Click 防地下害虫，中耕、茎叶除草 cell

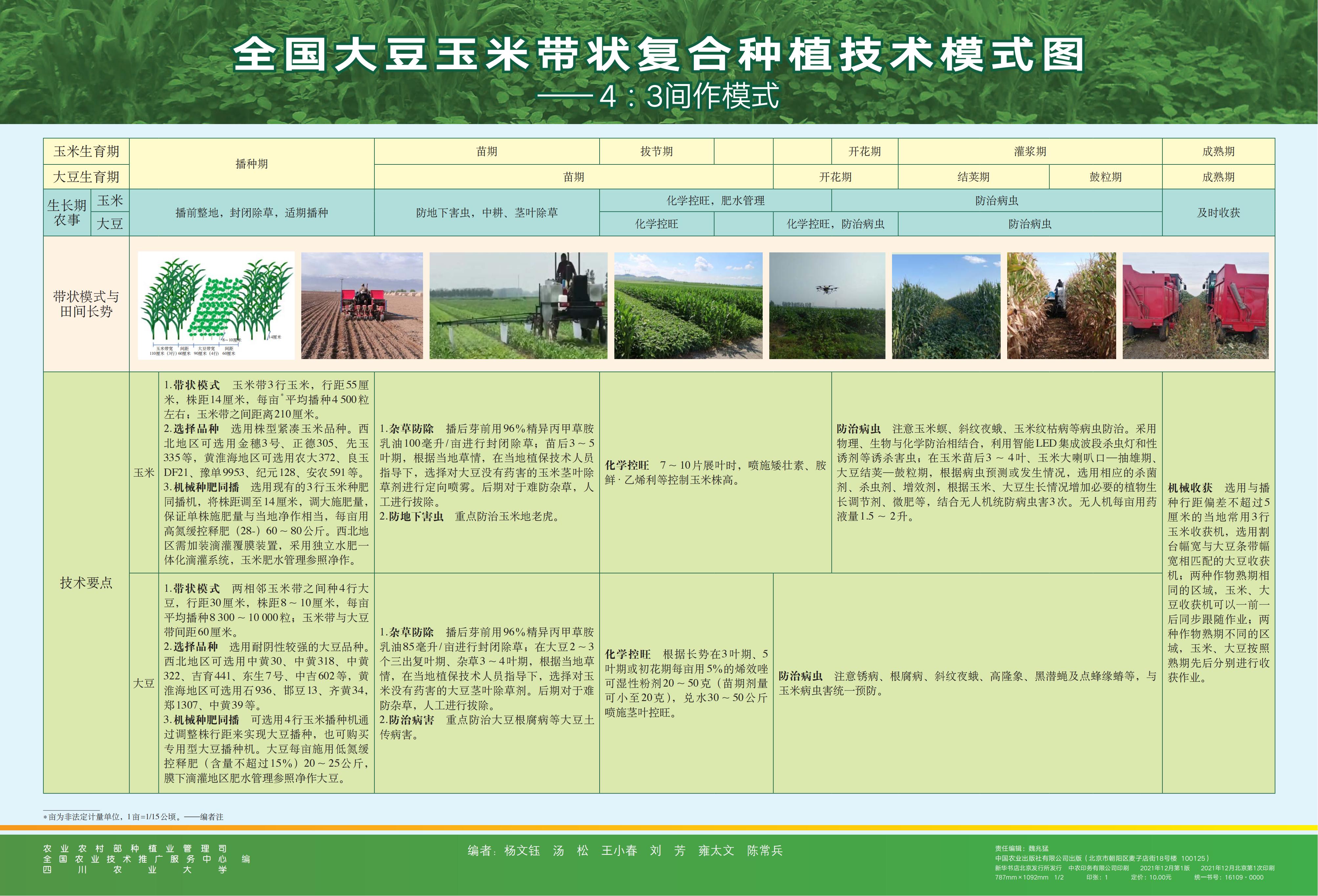(x=487, y=213)
